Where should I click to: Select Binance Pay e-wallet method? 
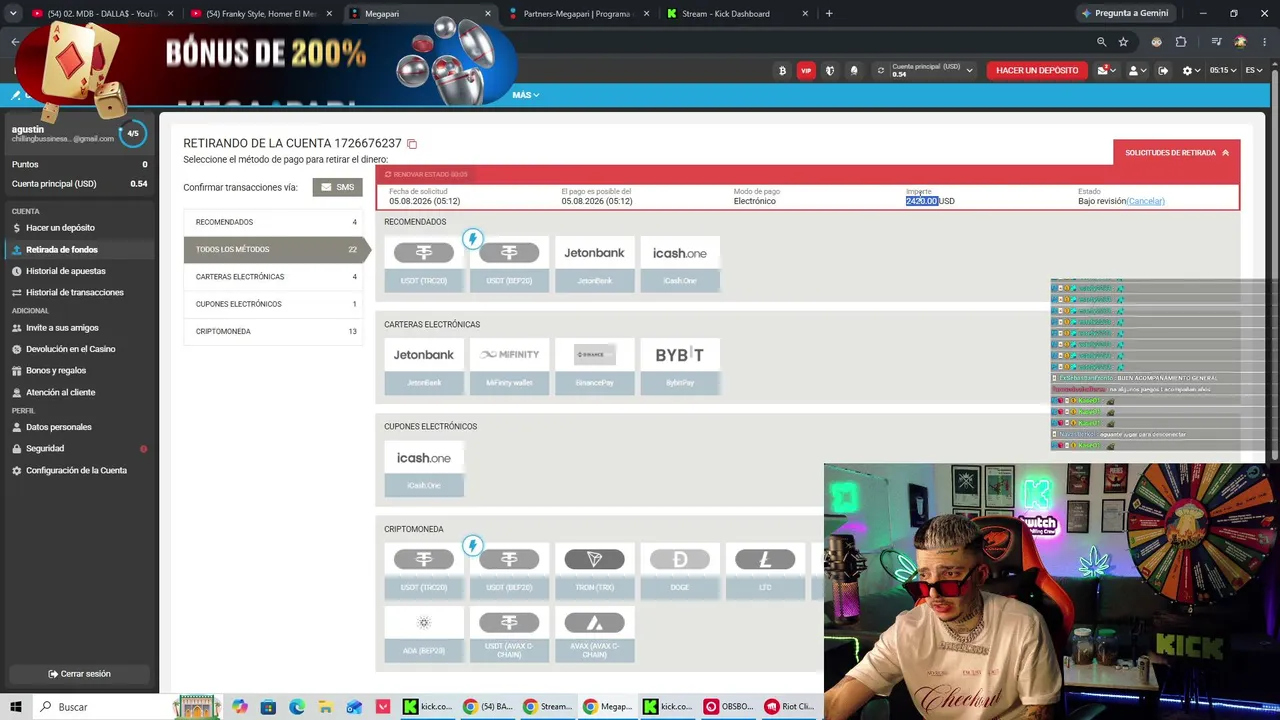[x=594, y=366]
